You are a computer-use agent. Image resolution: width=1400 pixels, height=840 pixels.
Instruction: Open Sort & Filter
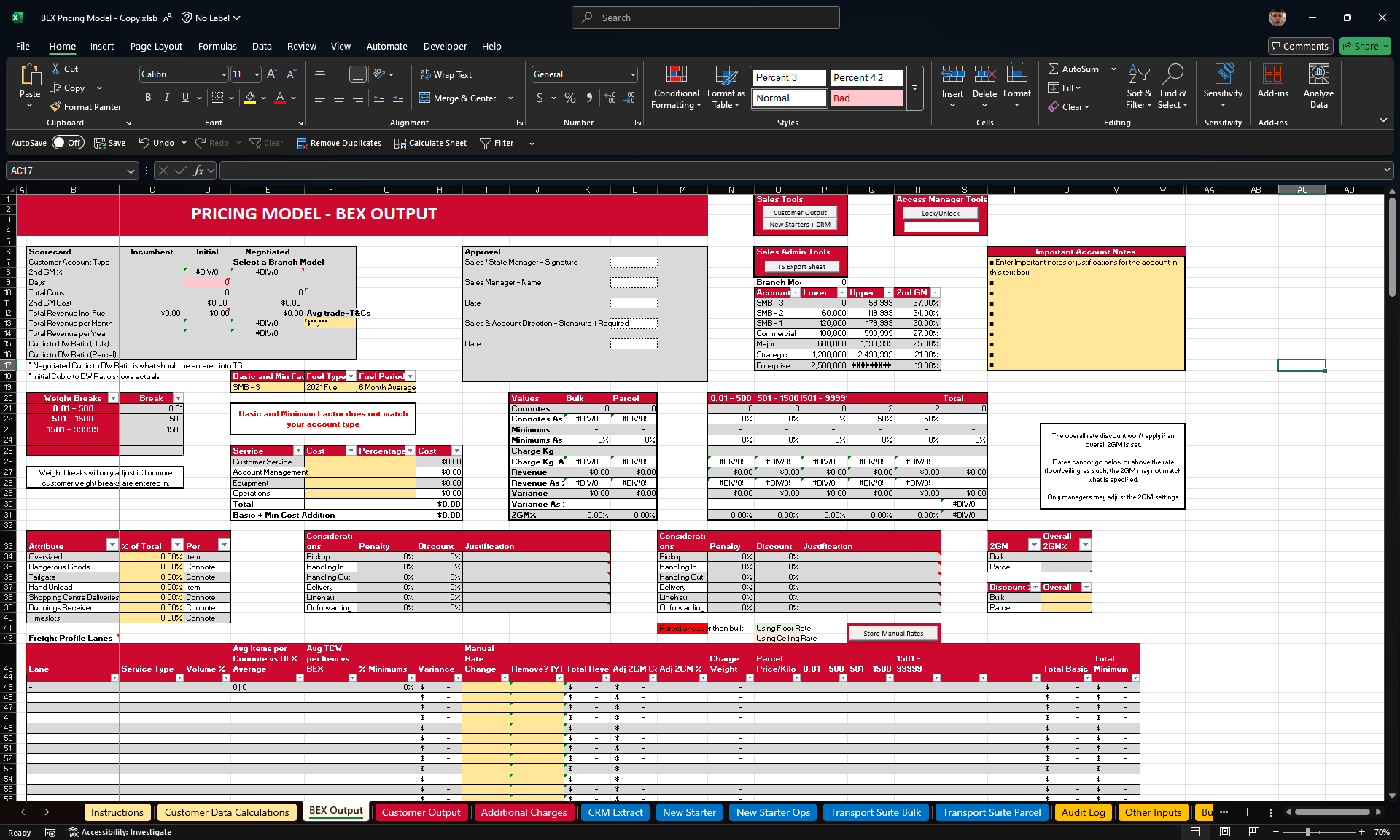(1139, 87)
